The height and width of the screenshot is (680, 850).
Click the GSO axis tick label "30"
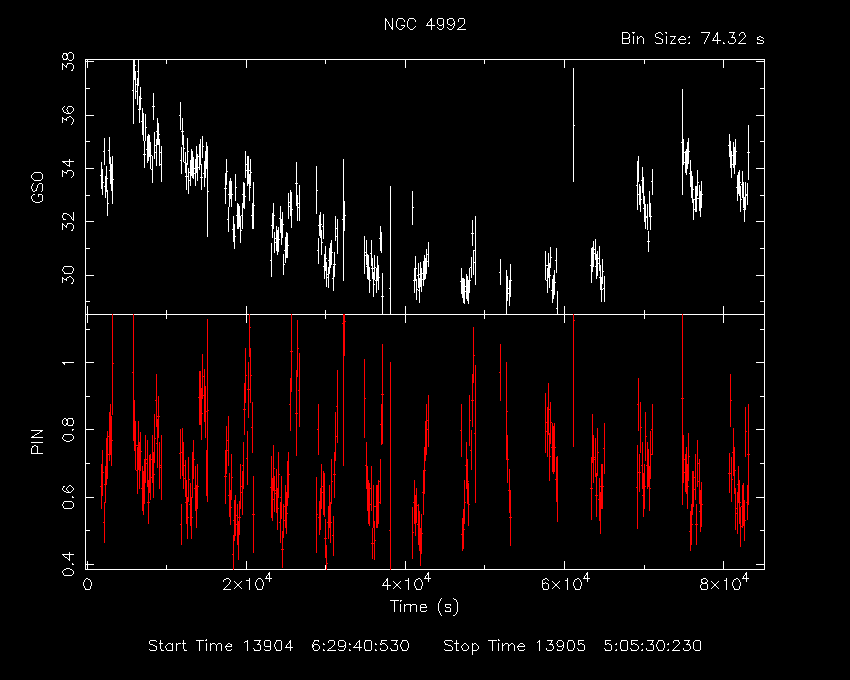click(x=68, y=275)
